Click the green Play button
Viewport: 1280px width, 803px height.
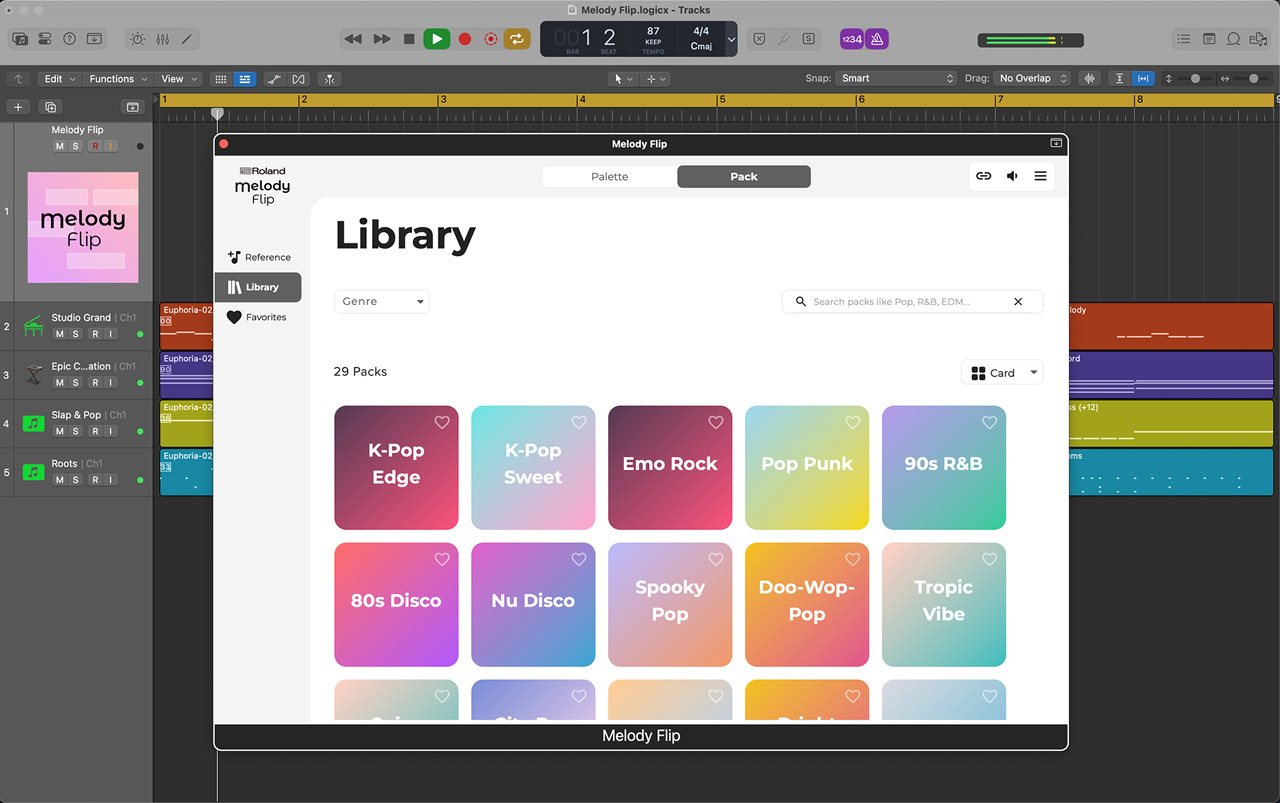(436, 39)
